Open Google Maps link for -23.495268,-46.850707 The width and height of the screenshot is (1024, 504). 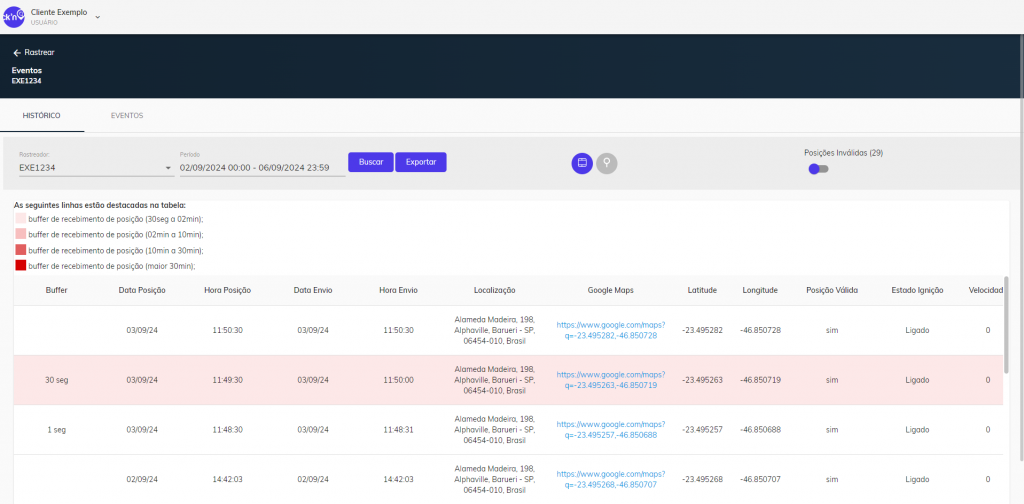tap(611, 479)
